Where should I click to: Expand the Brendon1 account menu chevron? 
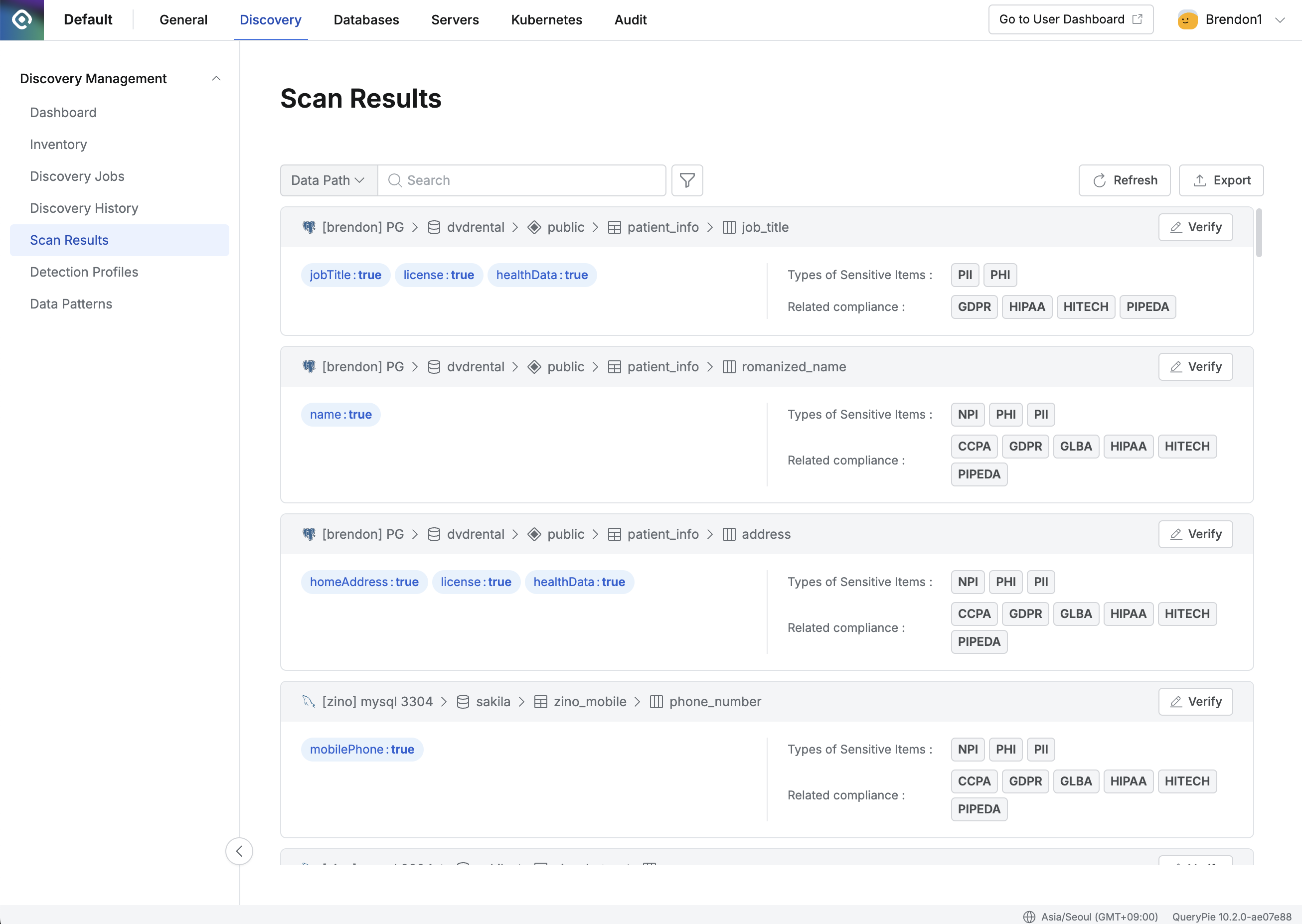pos(1281,20)
